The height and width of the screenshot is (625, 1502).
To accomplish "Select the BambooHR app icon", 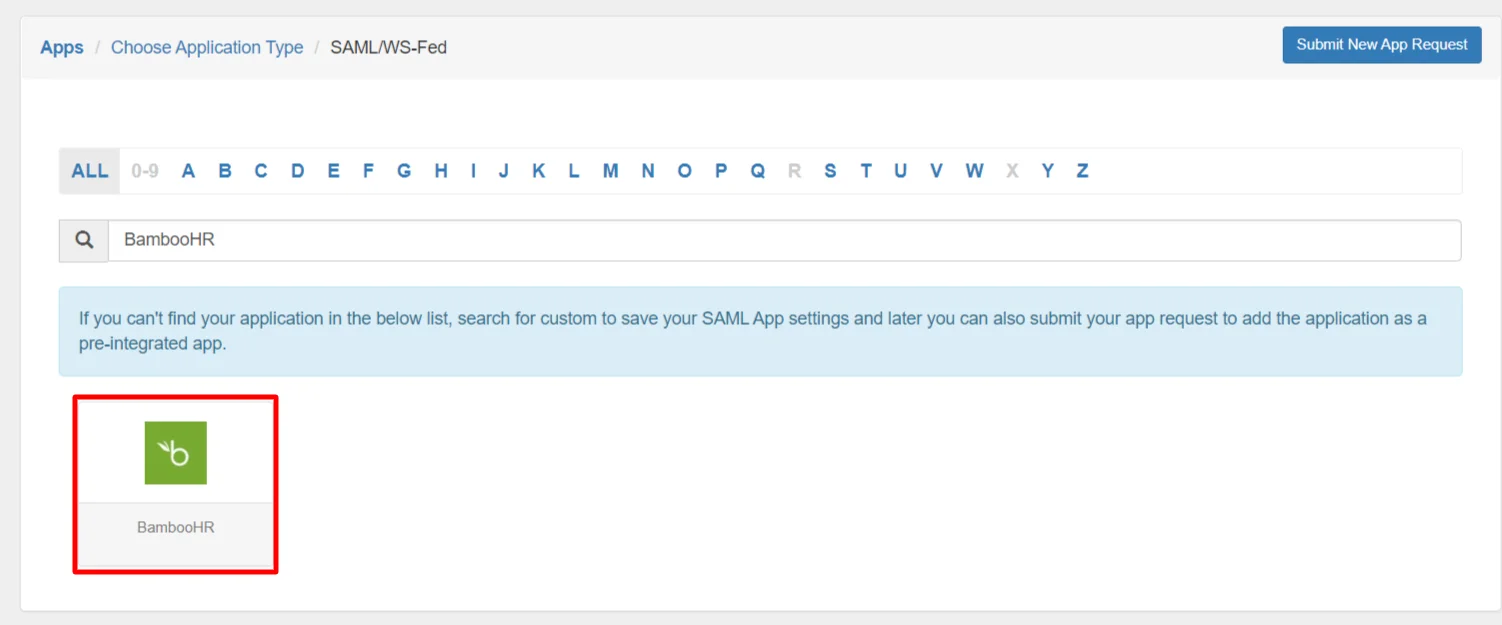I will 176,452.
